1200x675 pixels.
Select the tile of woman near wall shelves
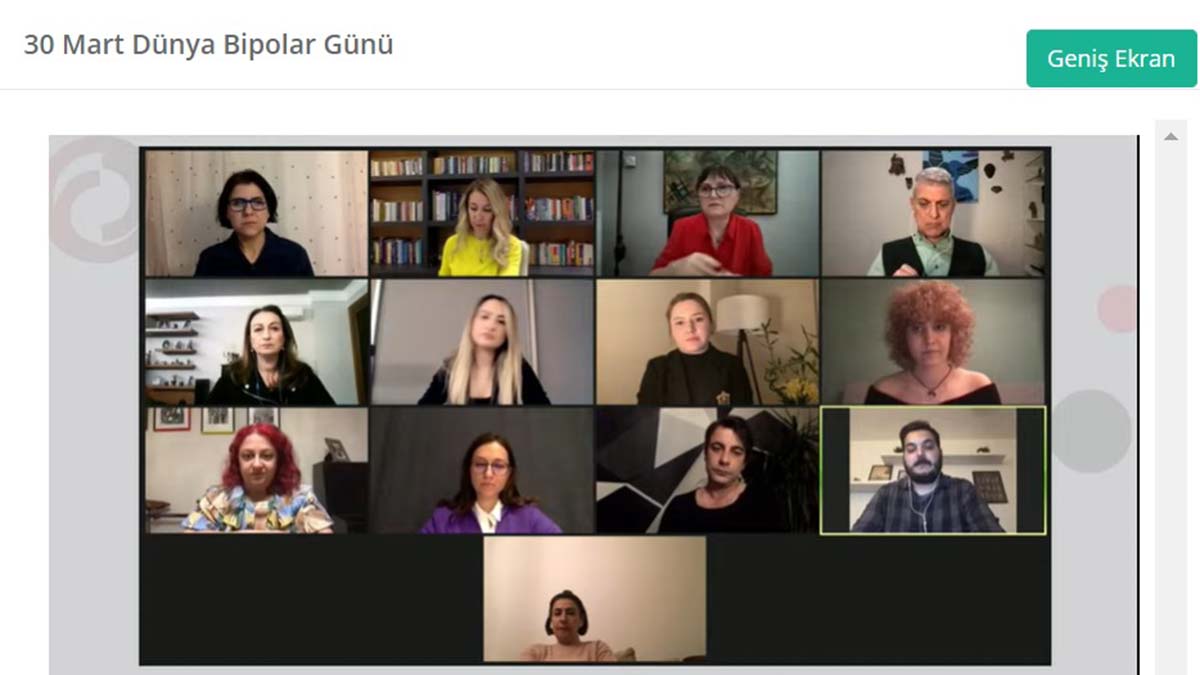256,342
